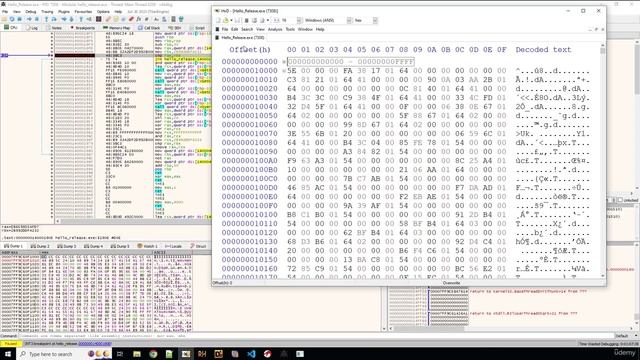Click the Restart debugging icon in x64dbg

pos(12,19)
